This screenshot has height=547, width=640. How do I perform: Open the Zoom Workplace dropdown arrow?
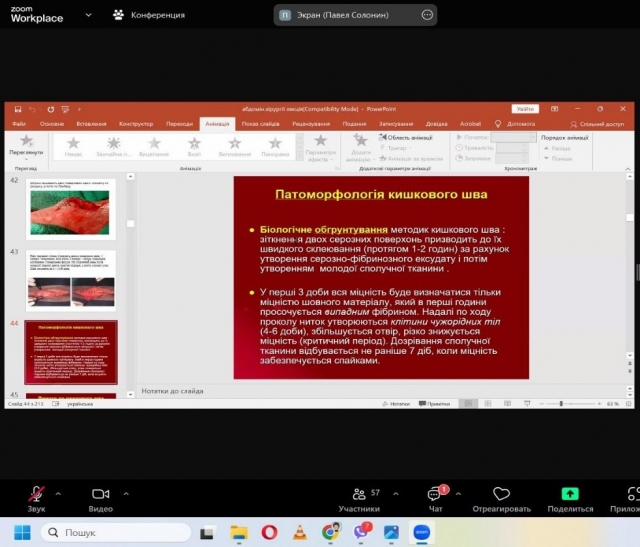[89, 15]
